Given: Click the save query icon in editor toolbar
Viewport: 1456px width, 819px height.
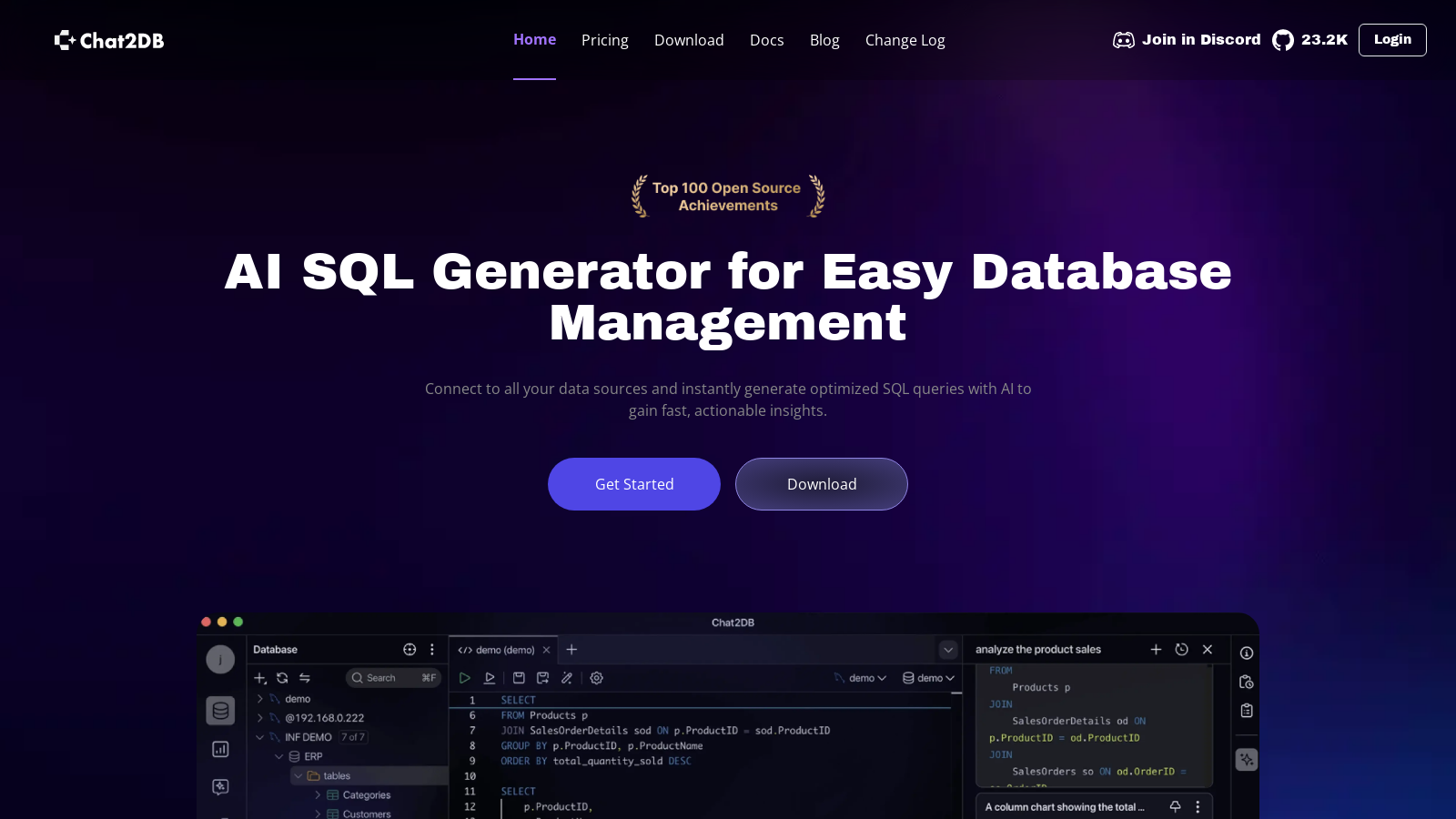Looking at the screenshot, I should [519, 678].
